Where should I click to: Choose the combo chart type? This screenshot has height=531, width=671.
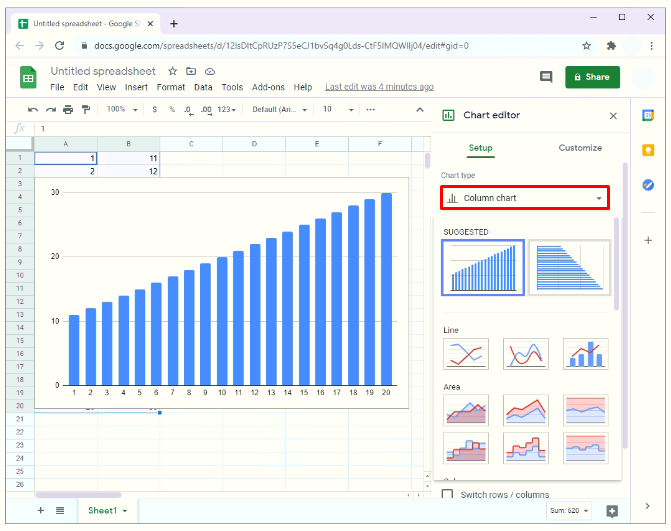point(586,354)
